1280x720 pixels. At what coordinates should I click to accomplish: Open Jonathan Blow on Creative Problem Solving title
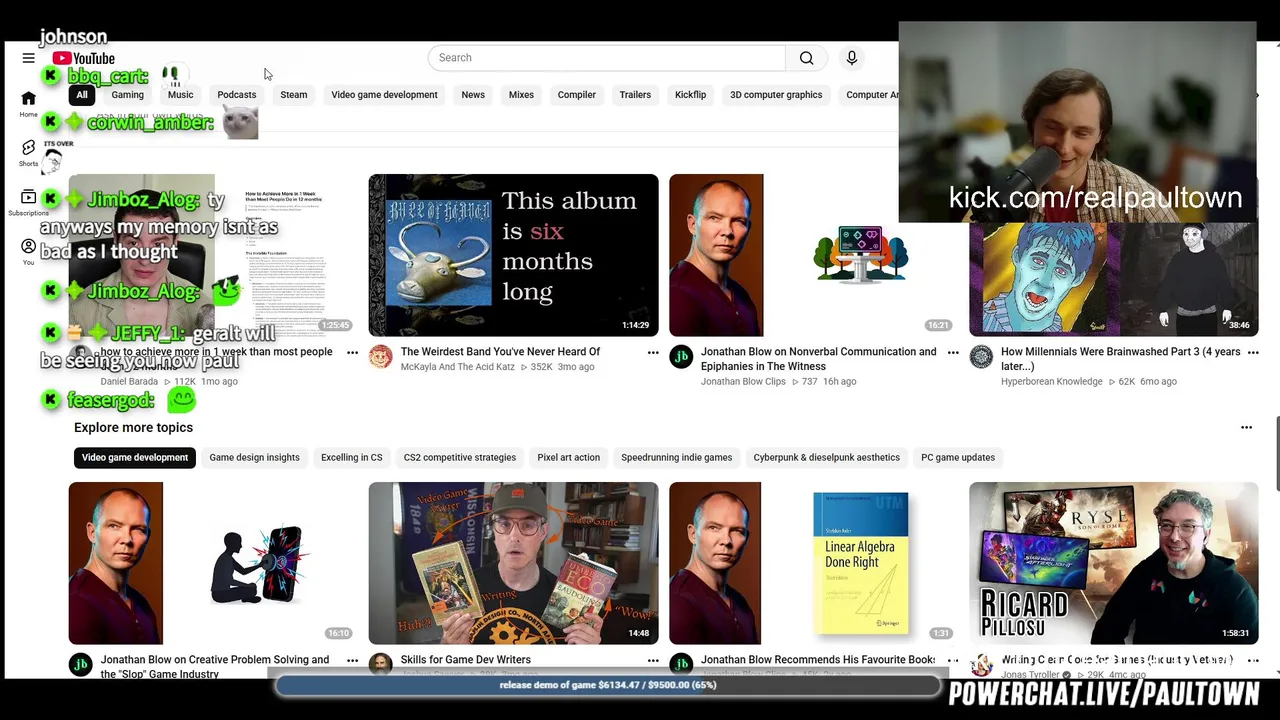215,667
